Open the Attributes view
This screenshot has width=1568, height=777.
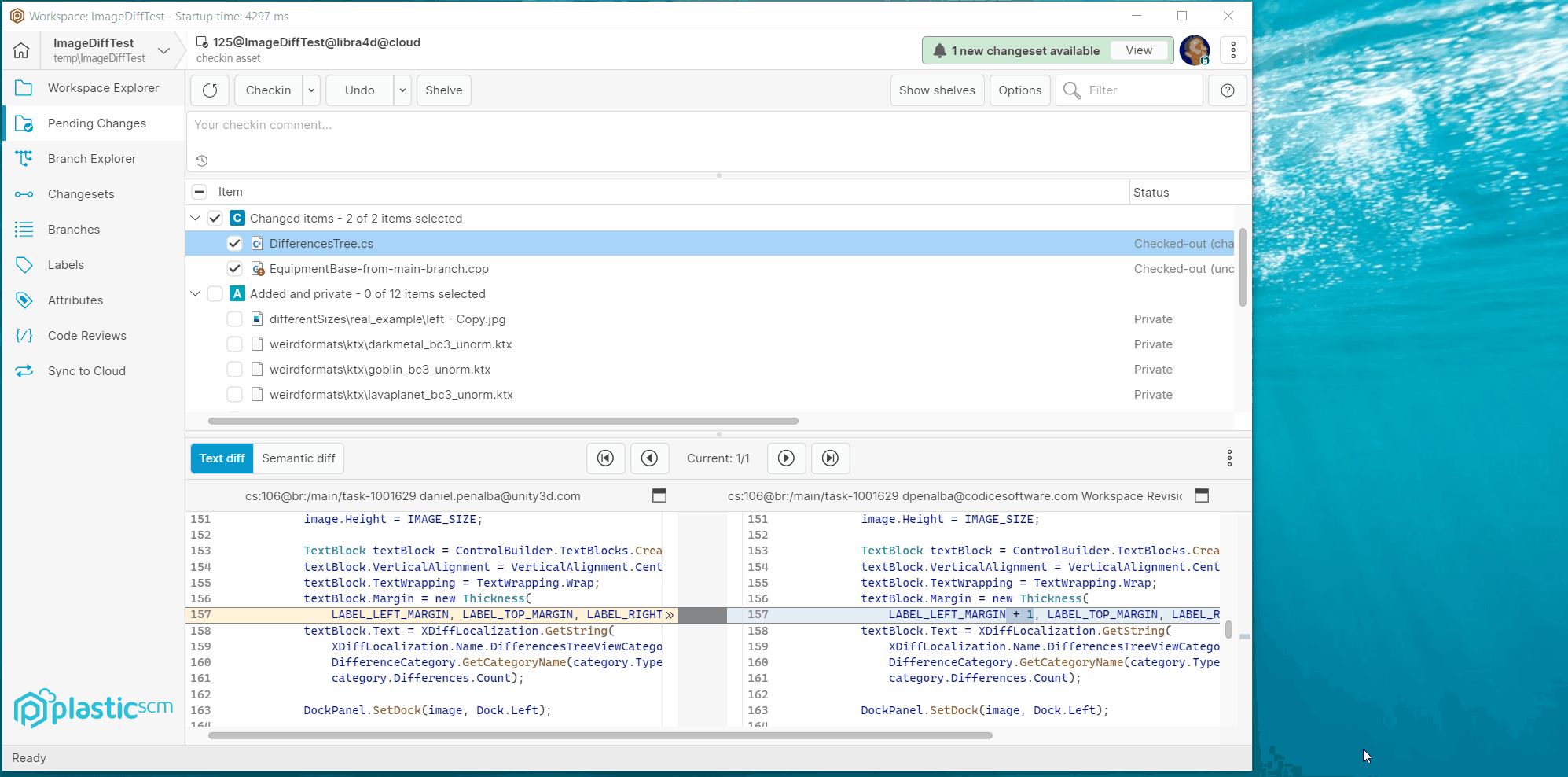(x=75, y=300)
